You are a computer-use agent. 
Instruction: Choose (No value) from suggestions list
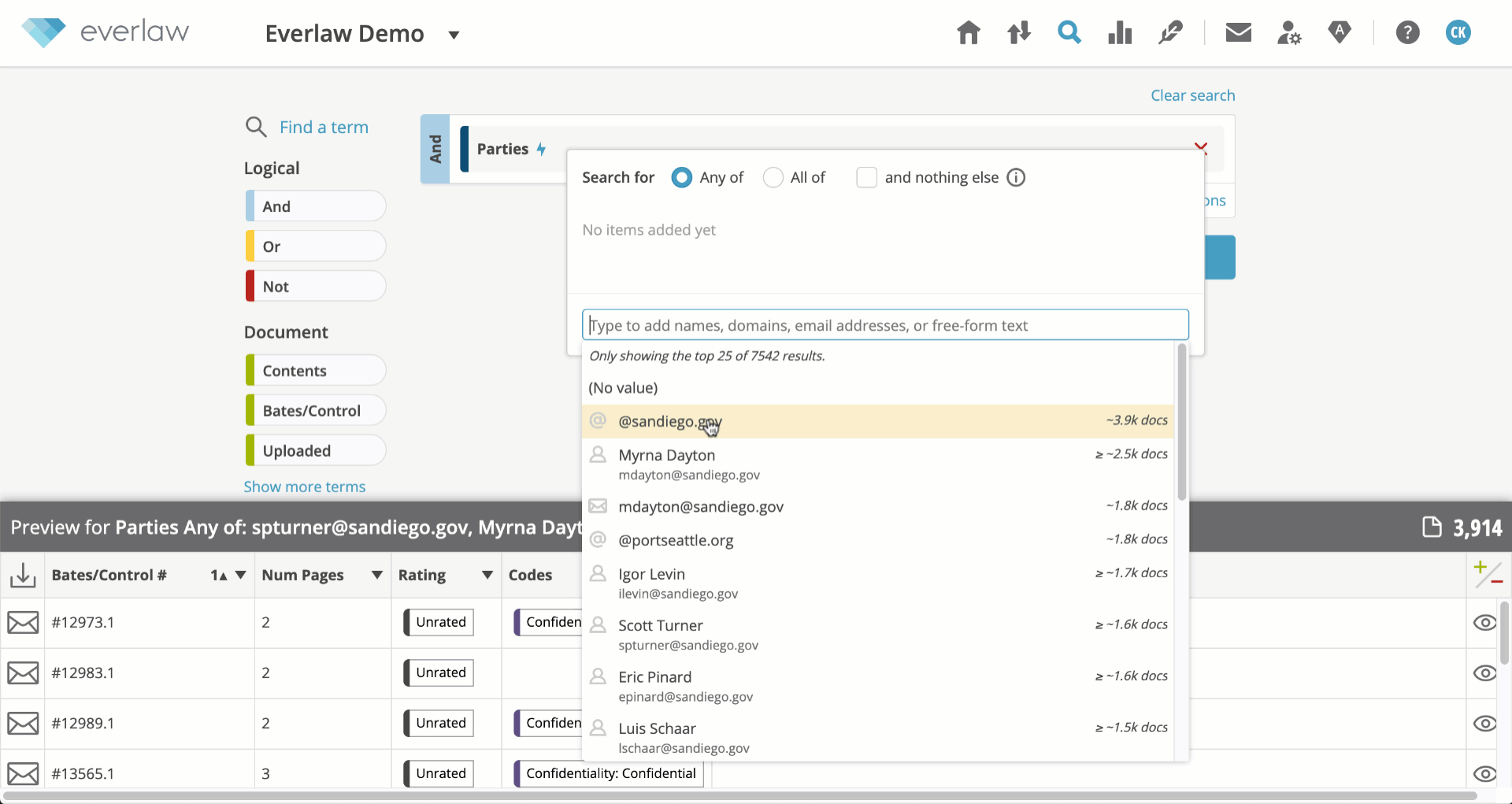[877, 387]
